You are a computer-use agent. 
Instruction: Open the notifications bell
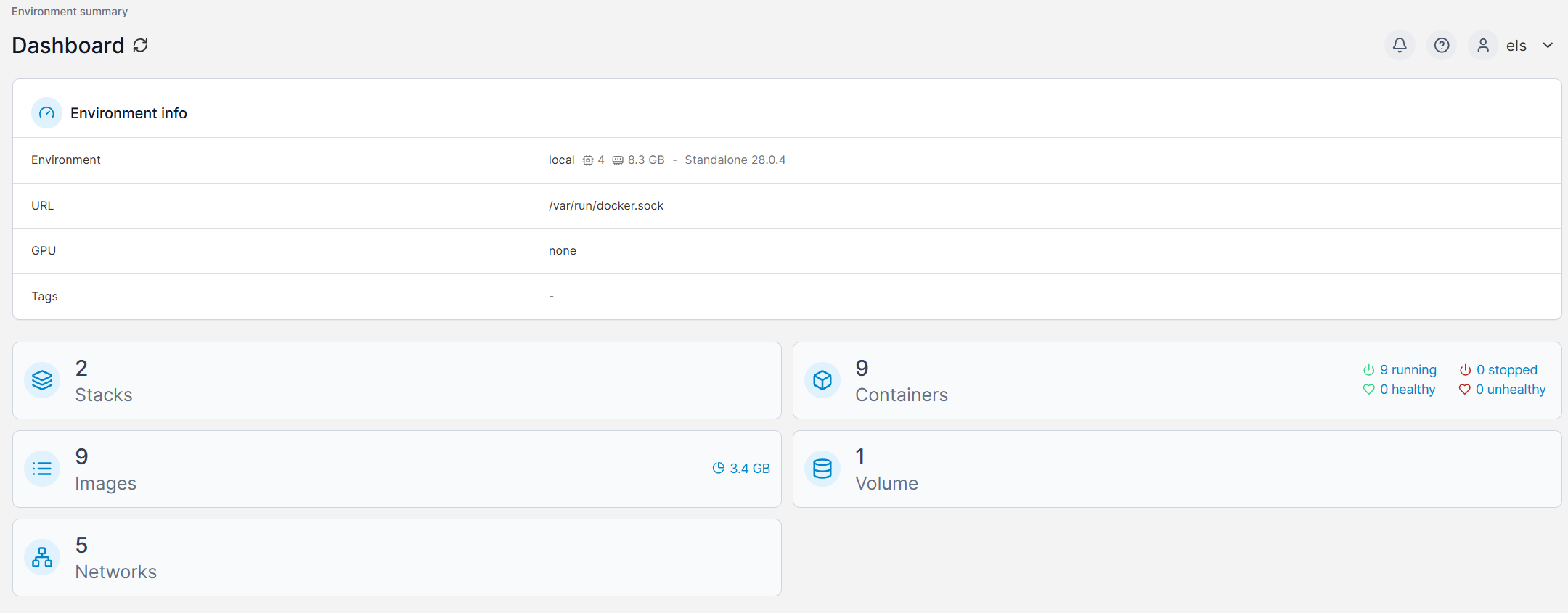pyautogui.click(x=1400, y=46)
